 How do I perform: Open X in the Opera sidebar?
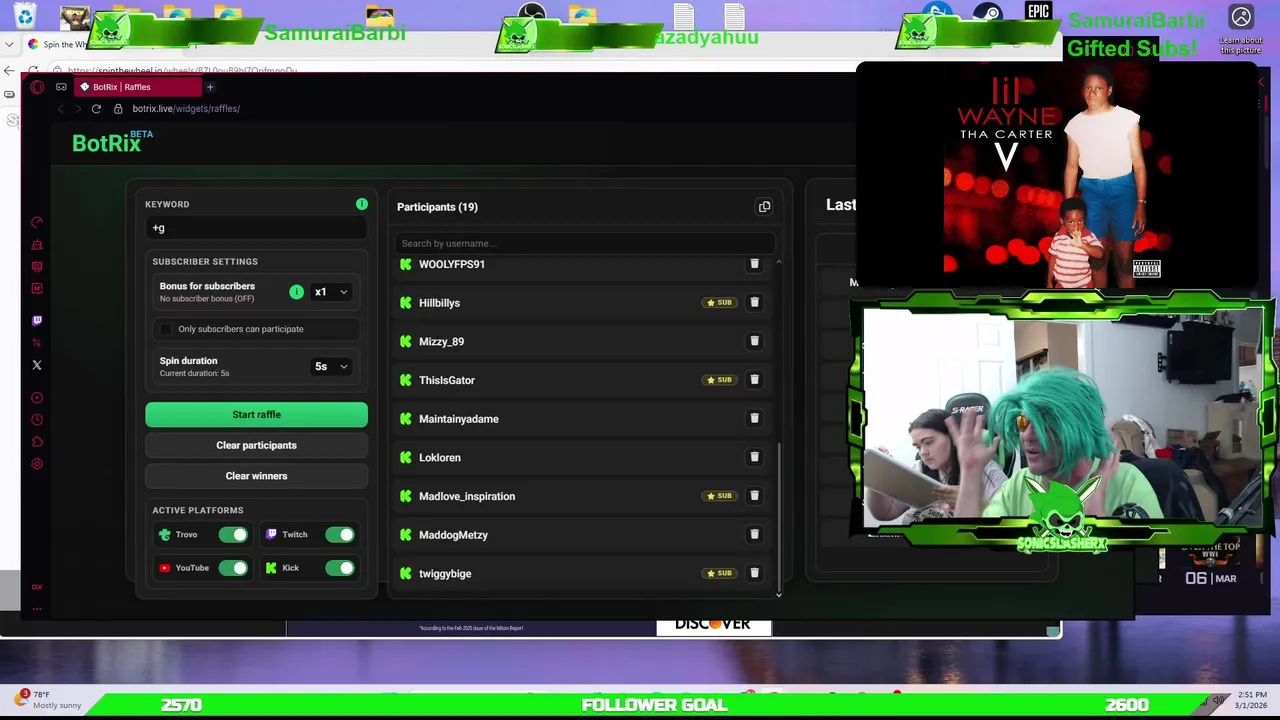click(x=37, y=365)
